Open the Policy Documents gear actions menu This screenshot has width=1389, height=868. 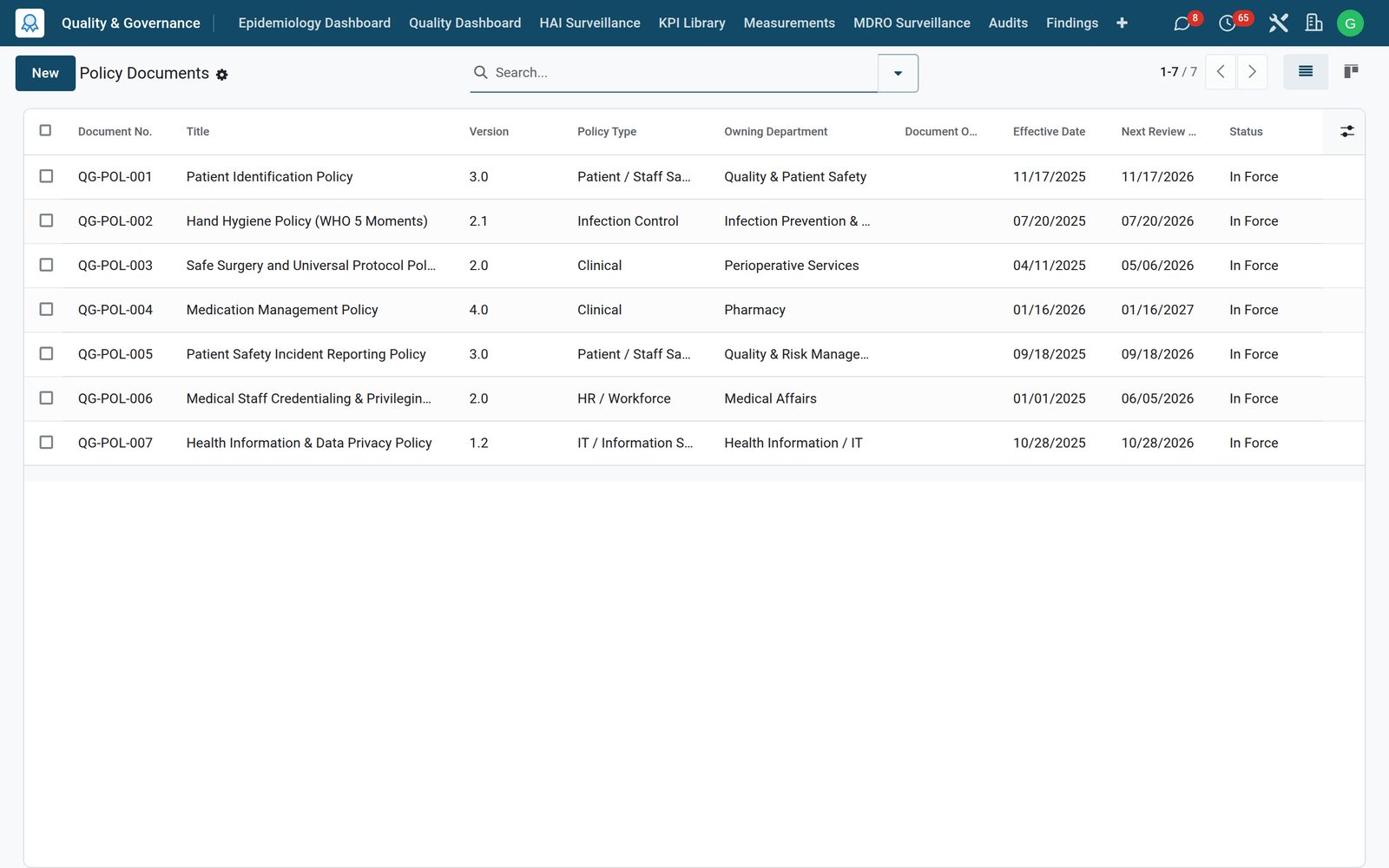222,76
